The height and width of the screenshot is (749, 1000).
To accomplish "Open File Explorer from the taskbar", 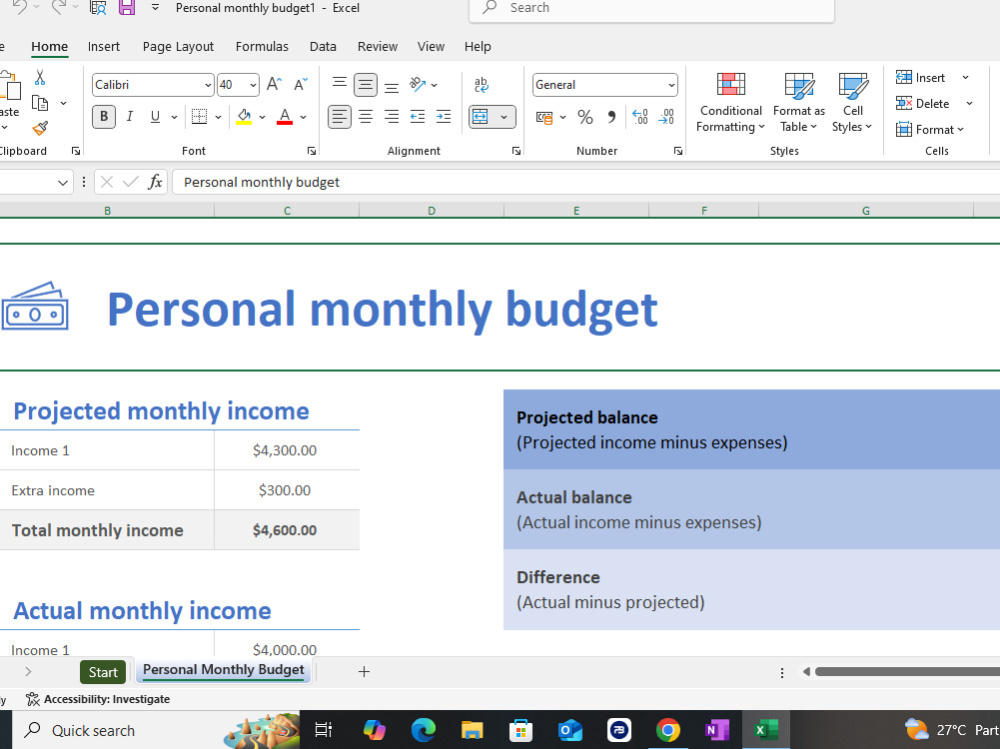I will pyautogui.click(x=472, y=730).
